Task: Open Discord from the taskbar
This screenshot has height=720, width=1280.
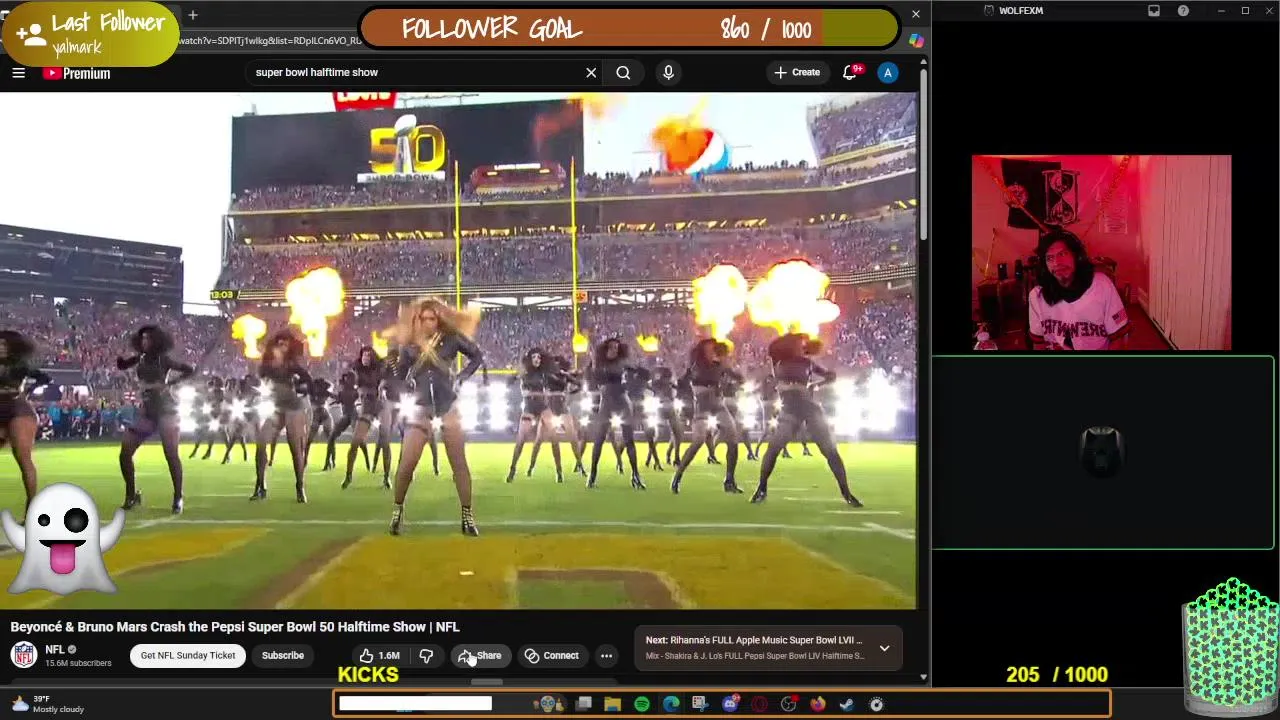Action: click(x=731, y=704)
